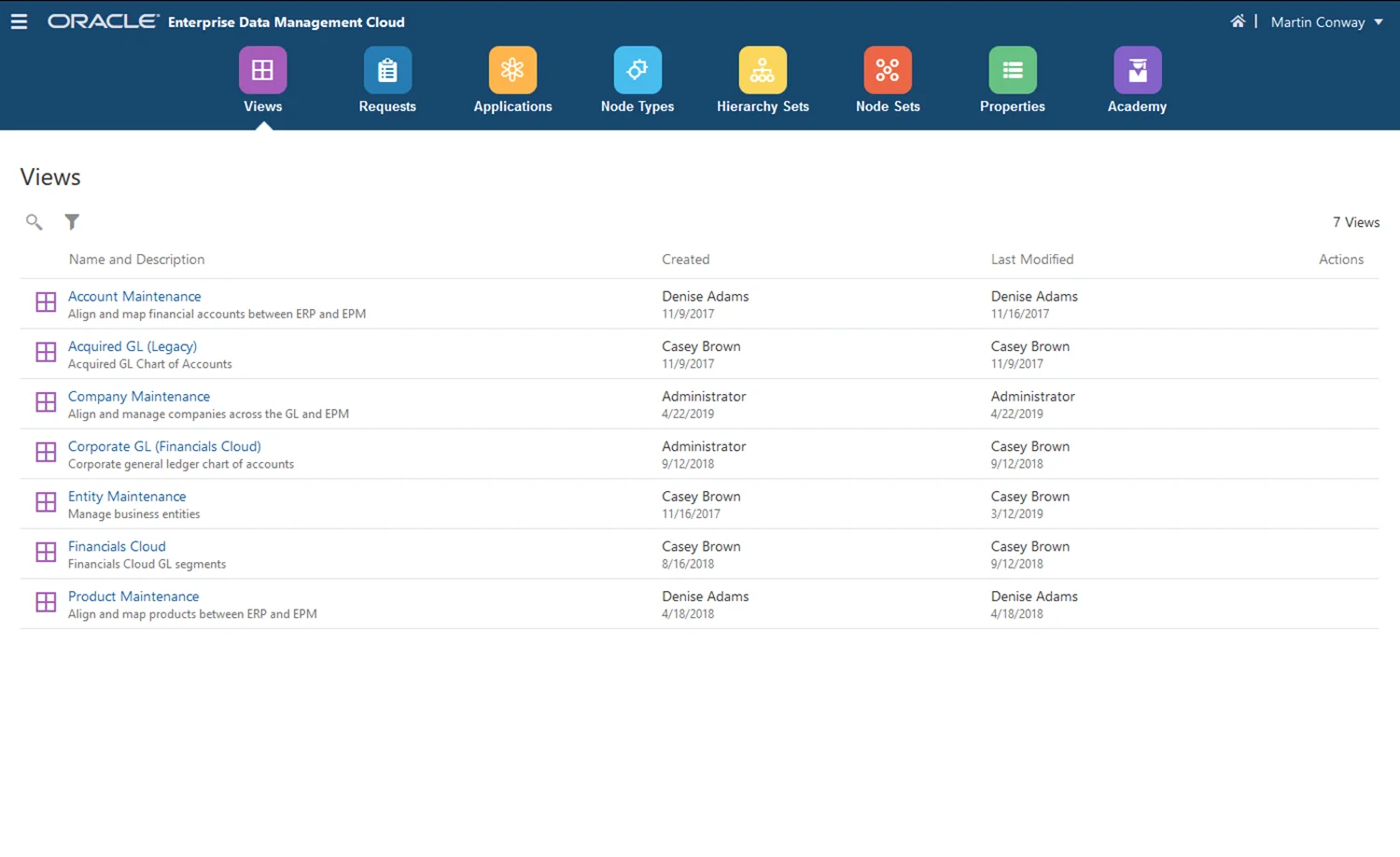Screen dimensions: 1400x857
Task: Click the grid icon for Corporate GL
Action: click(46, 453)
